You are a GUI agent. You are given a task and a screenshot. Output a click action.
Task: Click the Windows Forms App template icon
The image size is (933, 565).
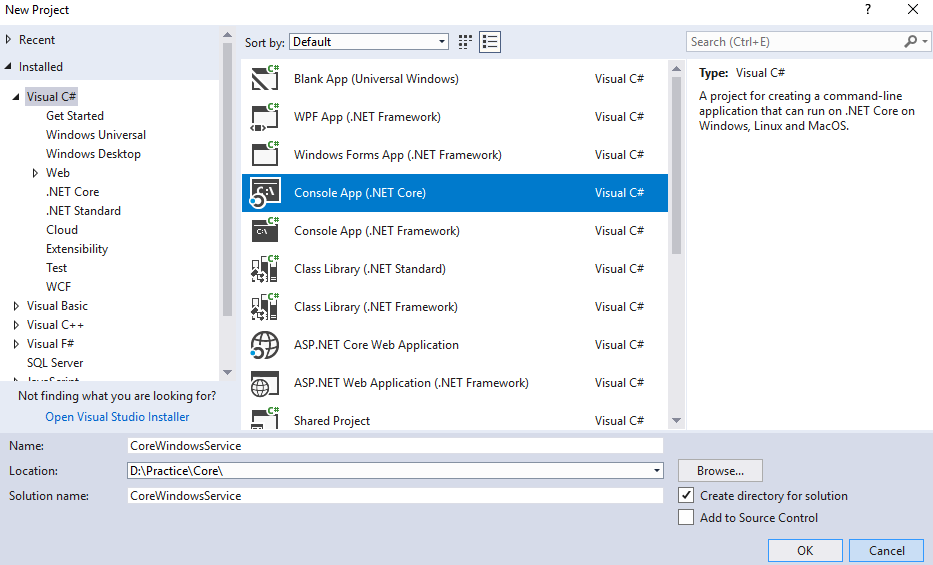tap(265, 155)
